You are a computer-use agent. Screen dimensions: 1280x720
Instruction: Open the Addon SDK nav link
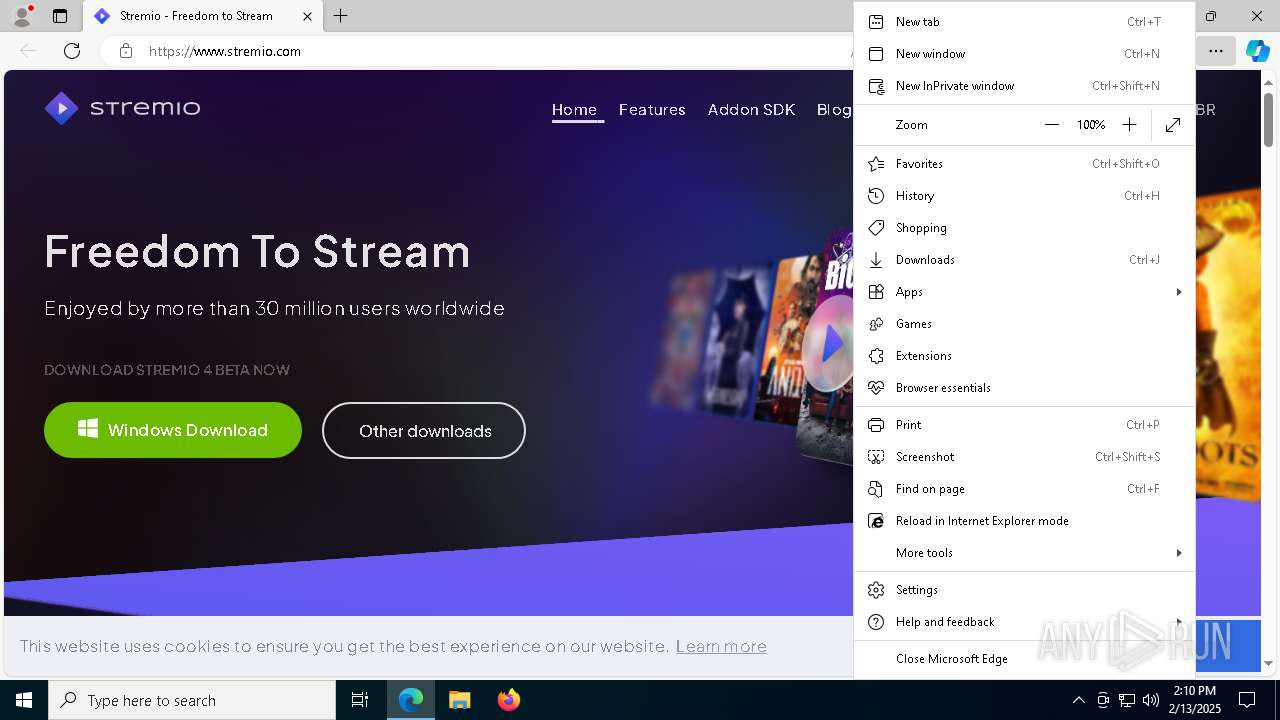pyautogui.click(x=751, y=110)
